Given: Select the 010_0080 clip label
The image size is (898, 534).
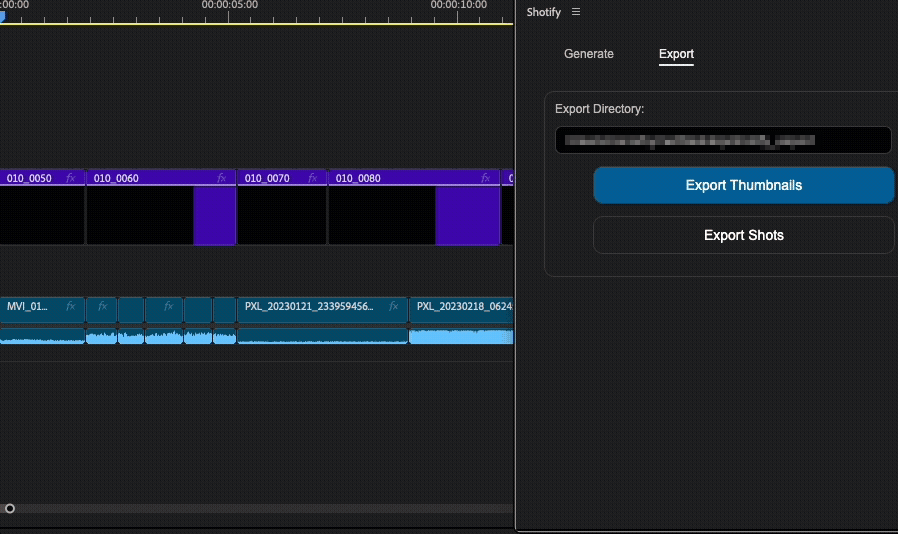Looking at the screenshot, I should tap(358, 178).
